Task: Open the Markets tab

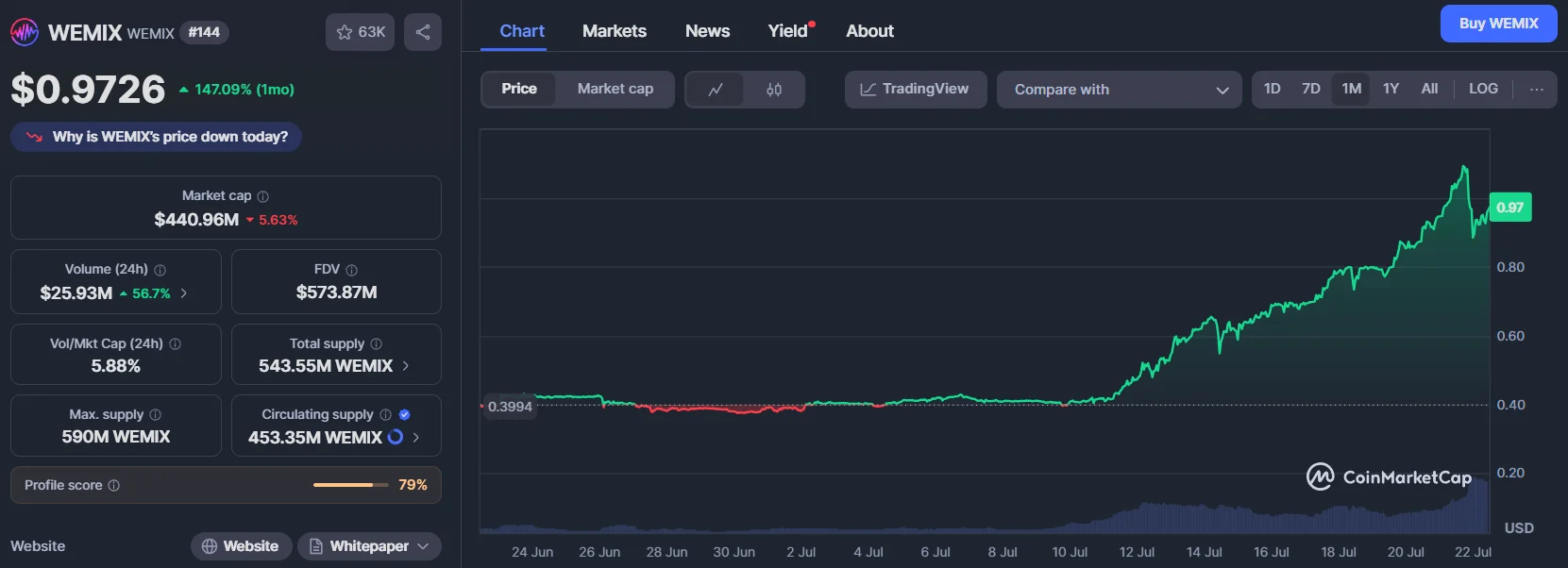Action: [615, 31]
